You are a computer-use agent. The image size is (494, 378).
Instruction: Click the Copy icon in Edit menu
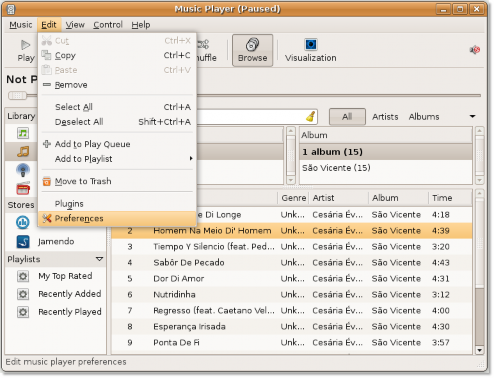[x=47, y=55]
